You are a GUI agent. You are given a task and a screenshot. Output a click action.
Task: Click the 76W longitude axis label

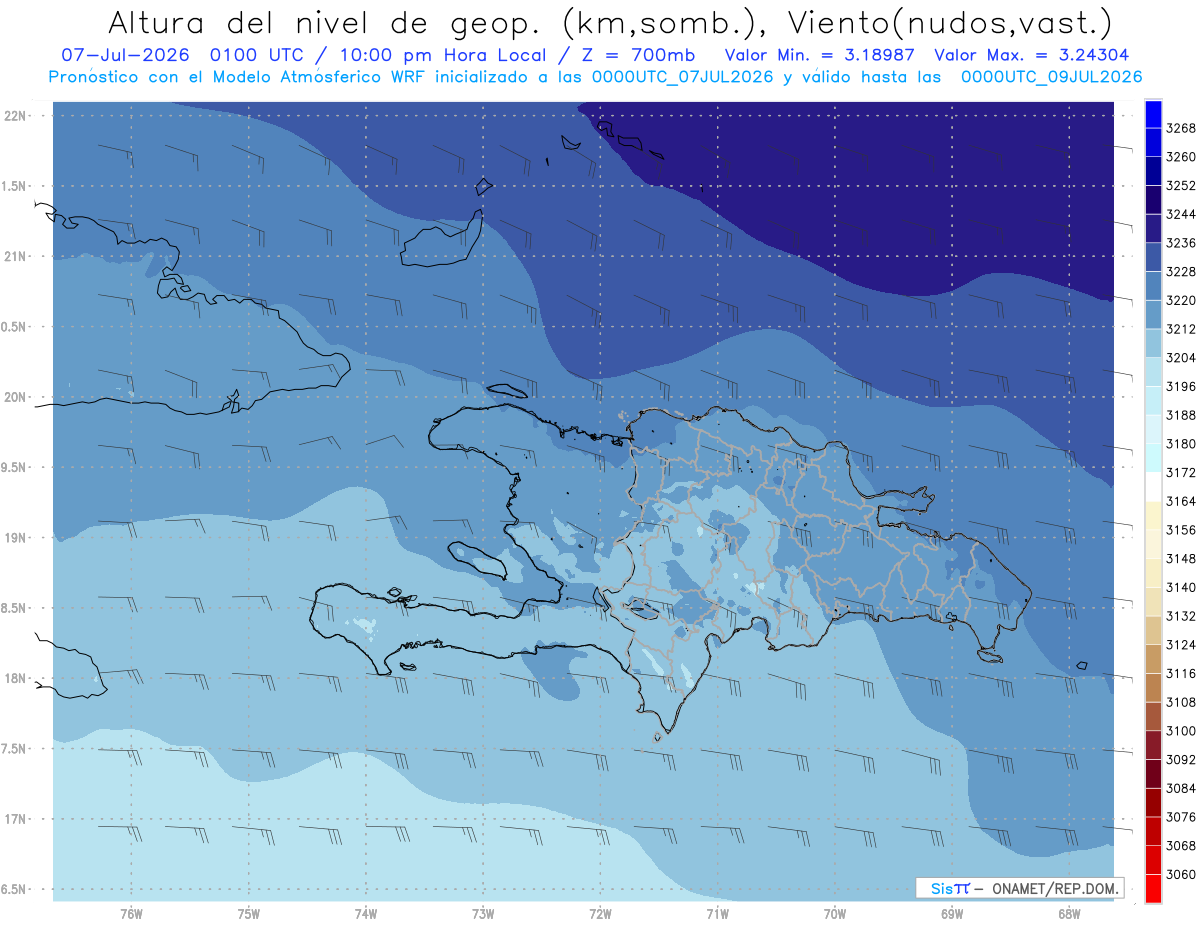click(x=131, y=914)
